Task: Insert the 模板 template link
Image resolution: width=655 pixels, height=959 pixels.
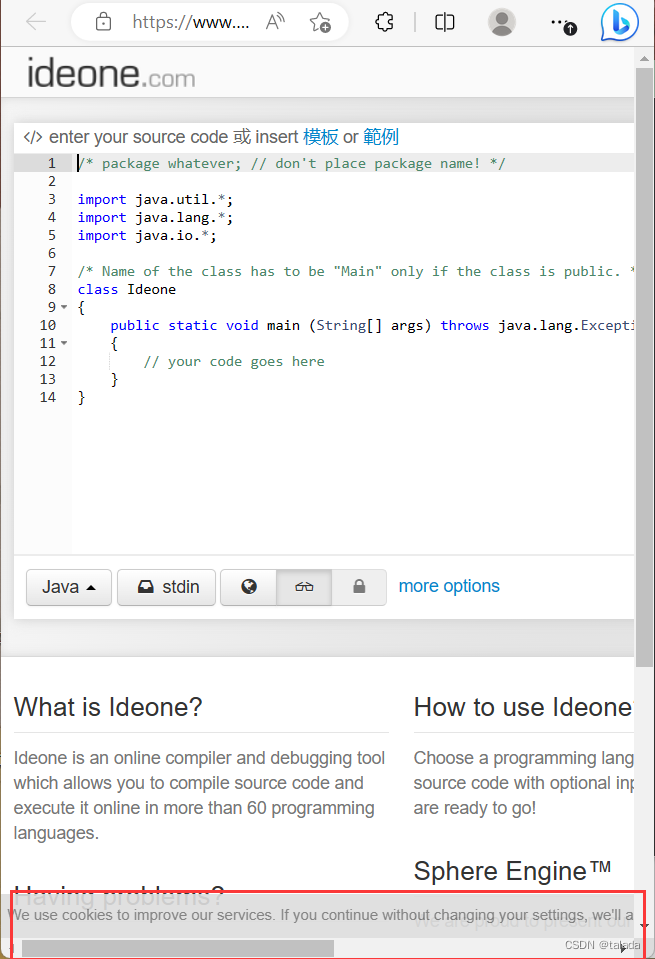Action: (320, 136)
